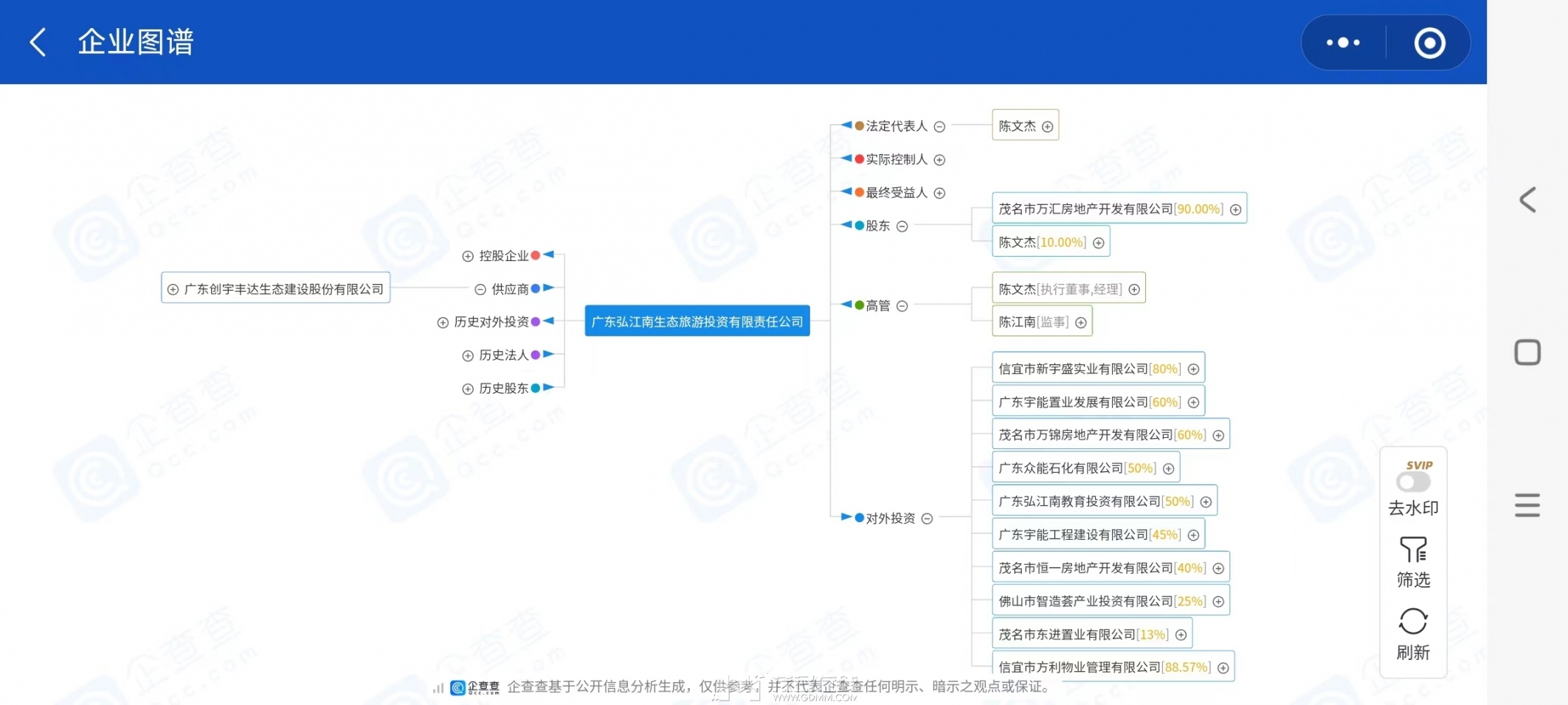Tap the circular target icon in header
Viewport: 1568px width, 705px height.
1429,43
